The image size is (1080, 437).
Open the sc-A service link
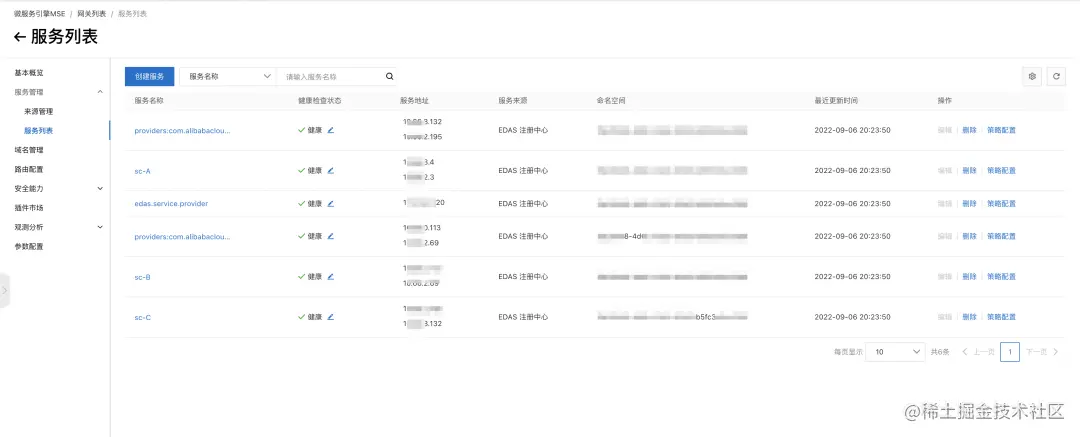coord(143,171)
